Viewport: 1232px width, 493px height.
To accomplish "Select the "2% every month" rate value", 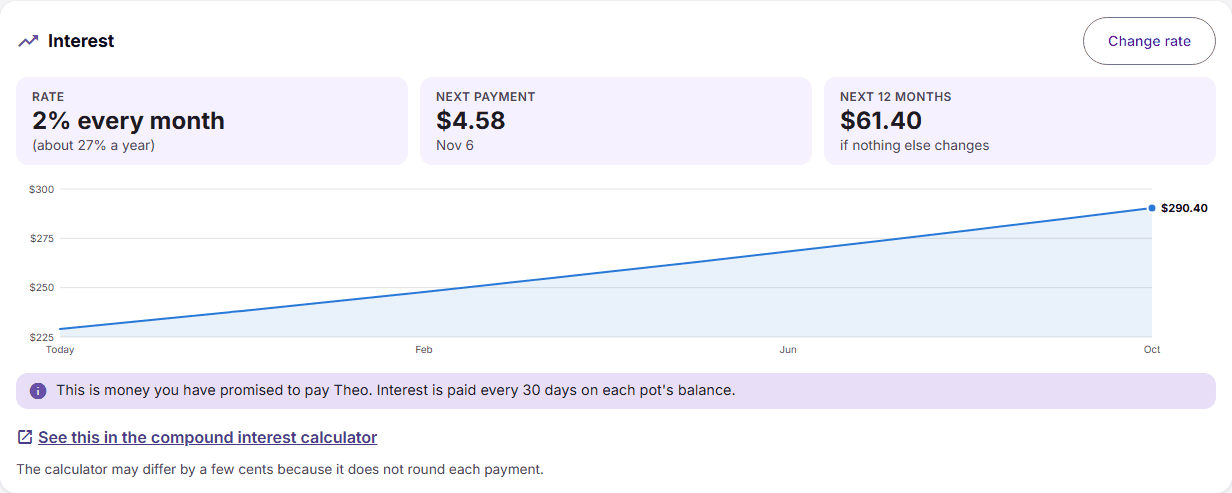I will pyautogui.click(x=128, y=121).
